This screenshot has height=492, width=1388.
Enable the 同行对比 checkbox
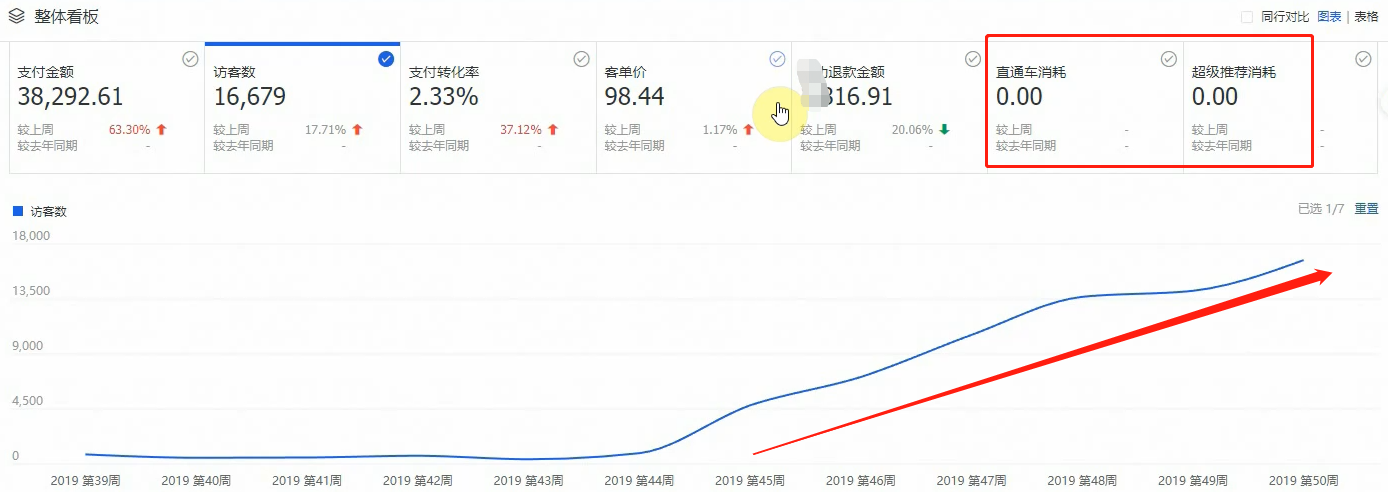coord(1246,17)
